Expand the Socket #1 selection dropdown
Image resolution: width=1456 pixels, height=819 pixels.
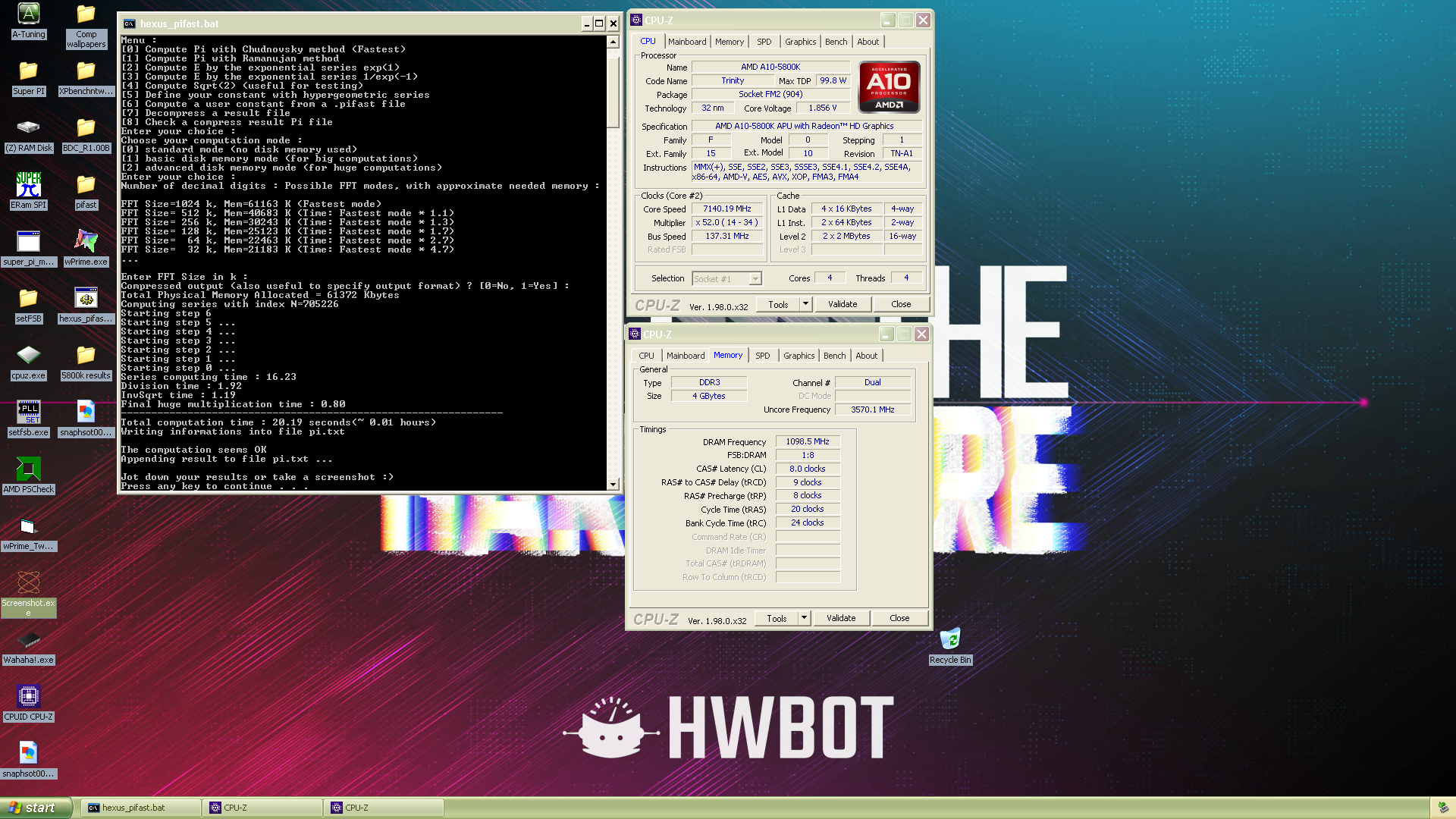click(755, 279)
